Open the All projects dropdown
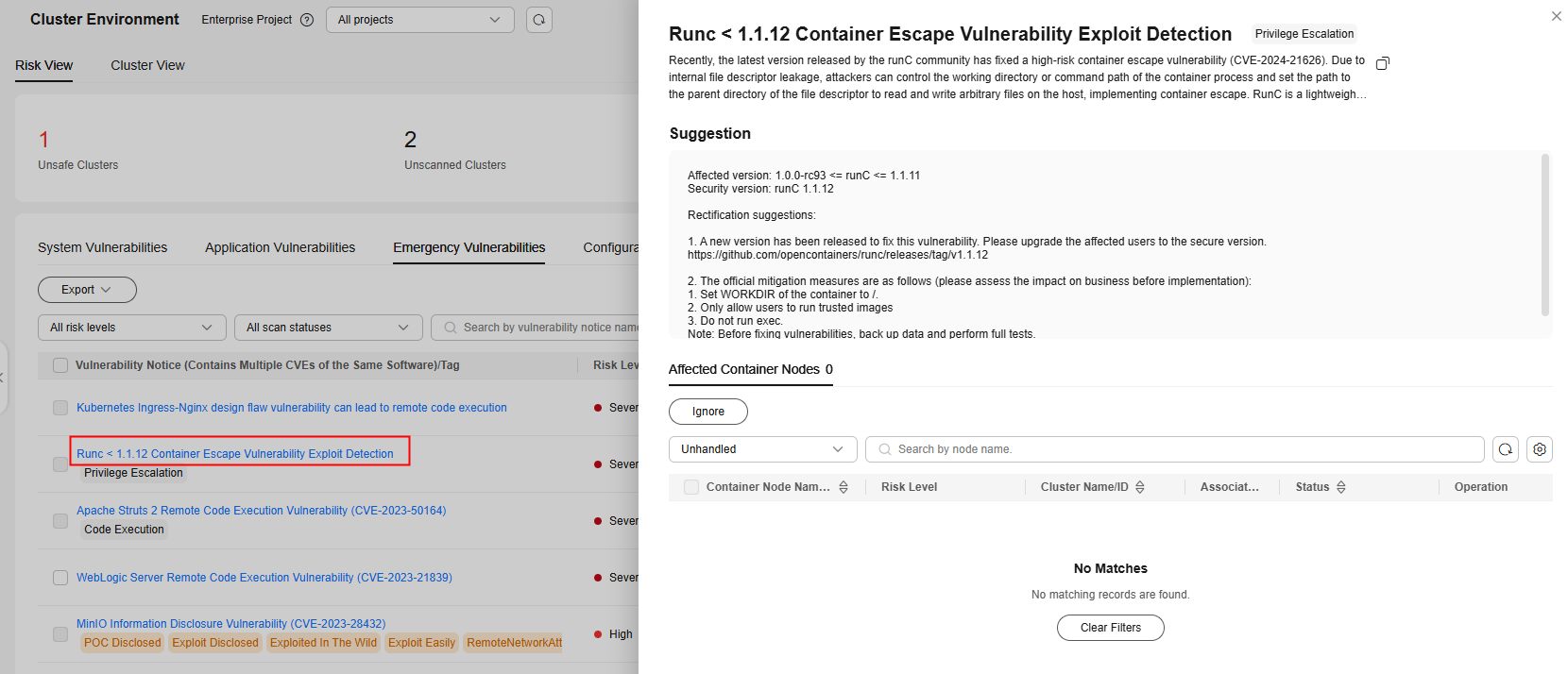The image size is (1568, 674). pyautogui.click(x=420, y=20)
